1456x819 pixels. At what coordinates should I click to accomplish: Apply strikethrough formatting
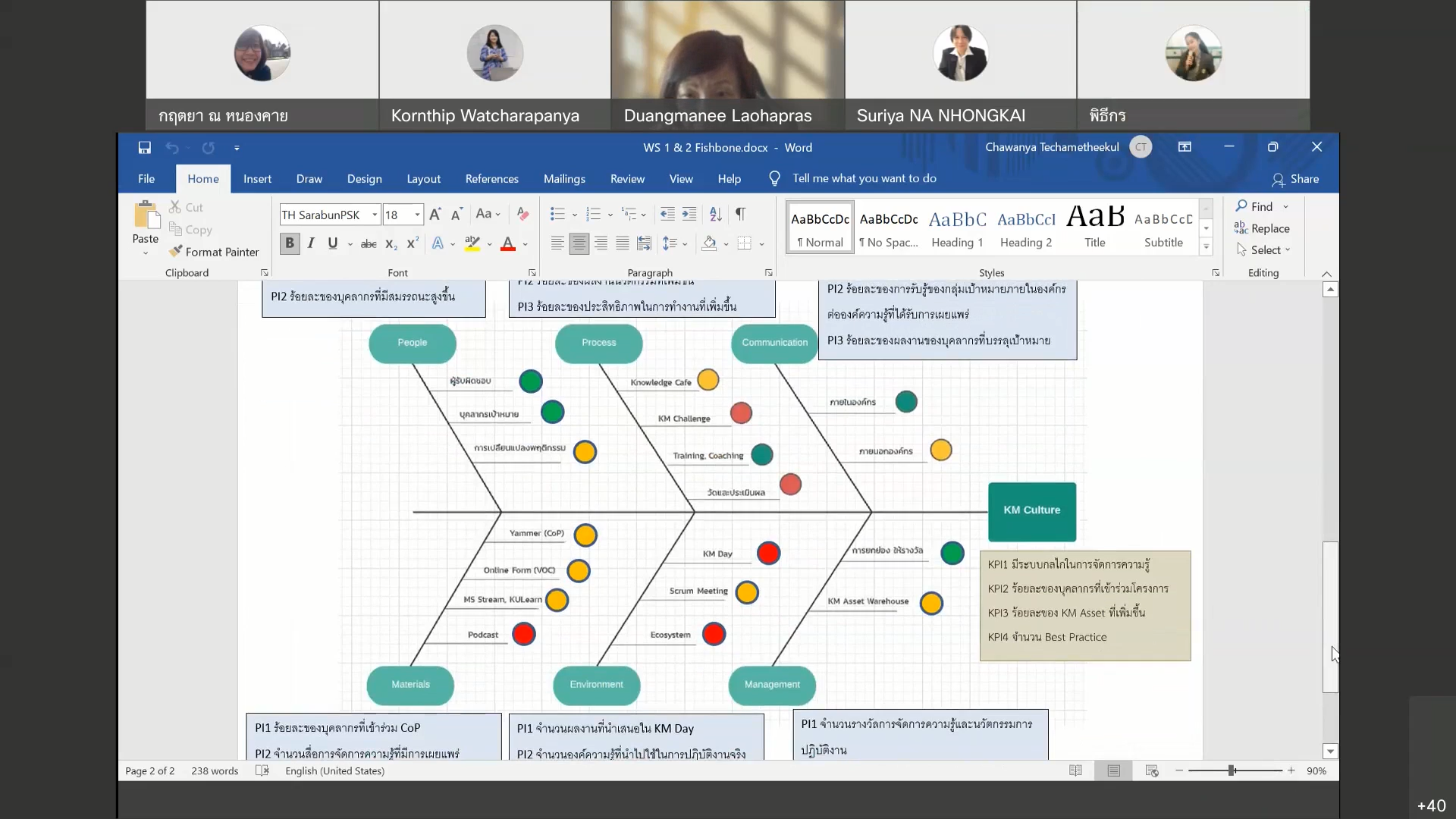(369, 243)
